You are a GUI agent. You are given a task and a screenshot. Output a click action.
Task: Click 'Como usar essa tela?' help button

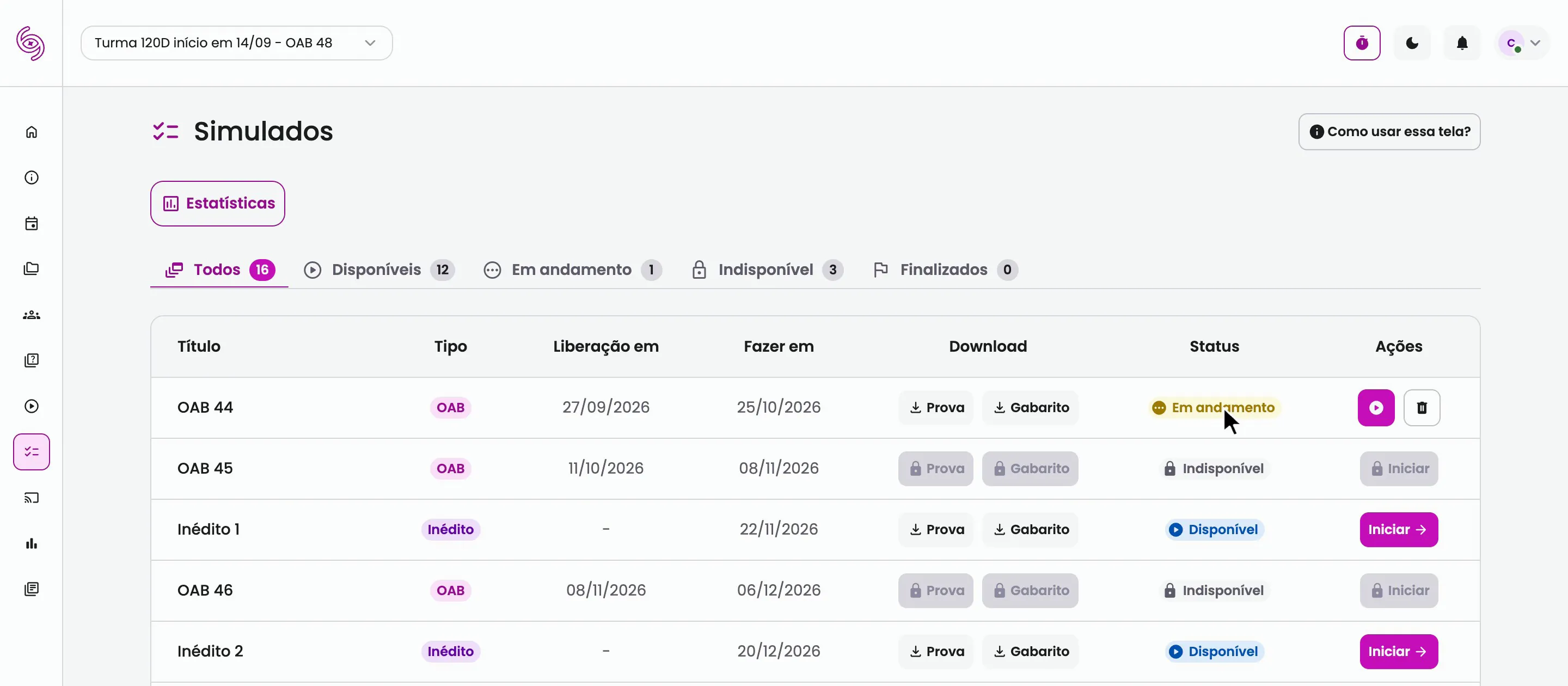point(1389,131)
